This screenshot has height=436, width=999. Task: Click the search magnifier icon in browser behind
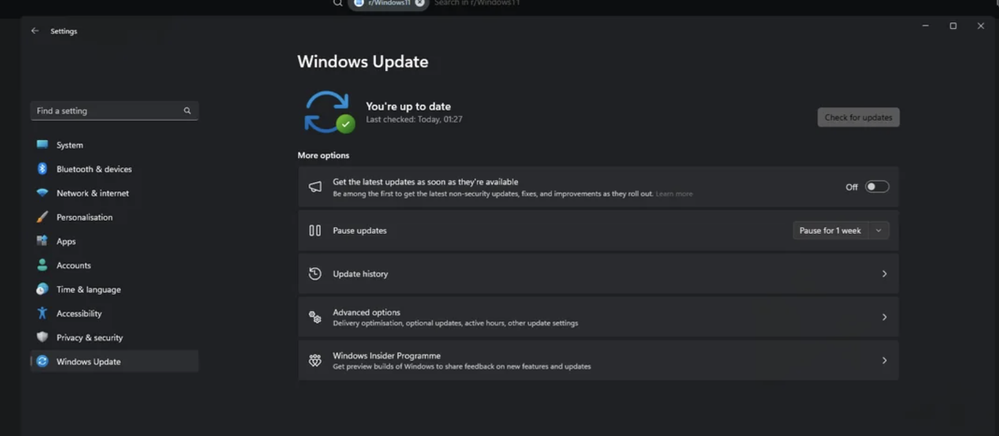338,3
